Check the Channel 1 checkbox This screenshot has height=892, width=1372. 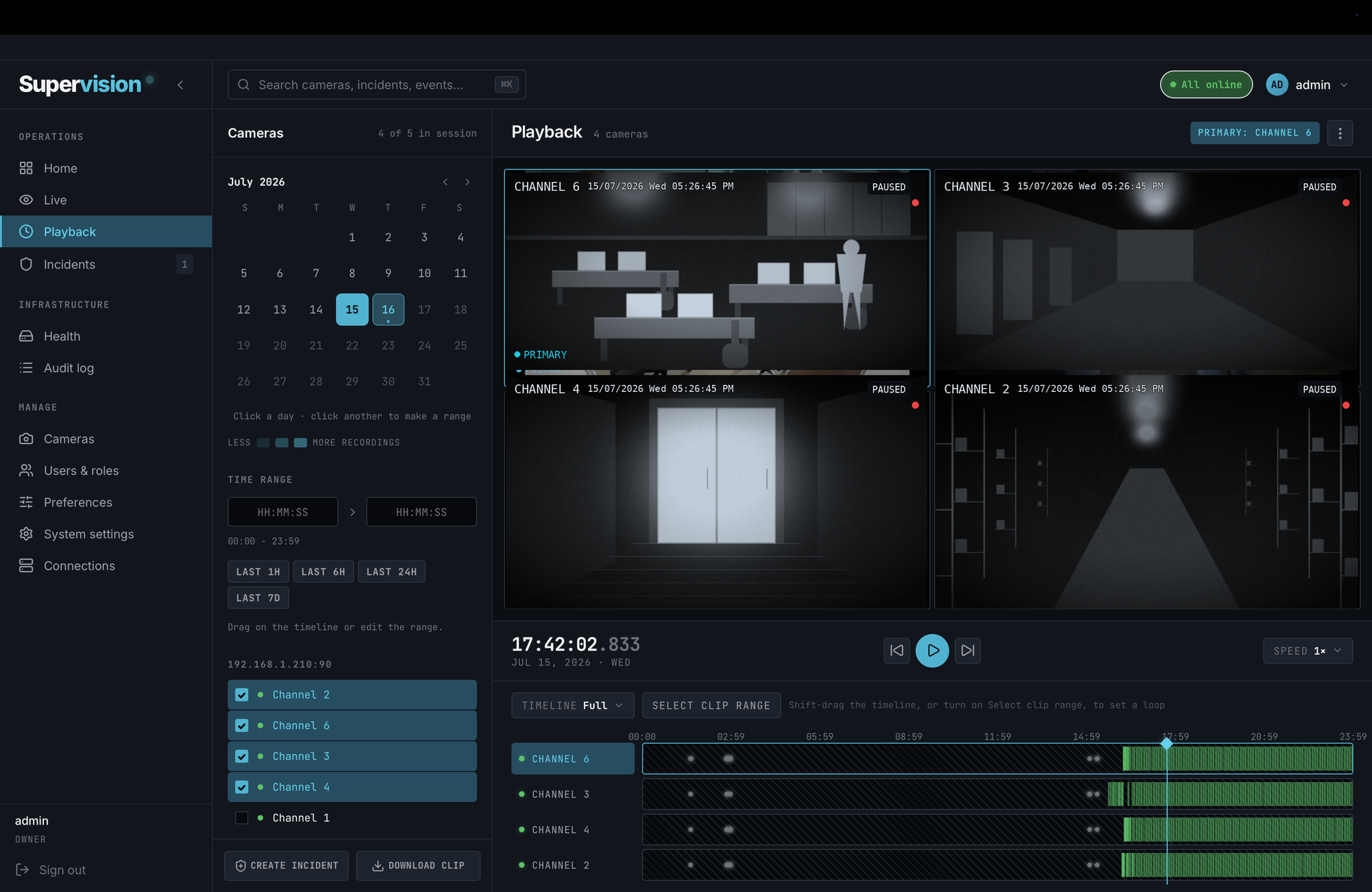pos(241,818)
